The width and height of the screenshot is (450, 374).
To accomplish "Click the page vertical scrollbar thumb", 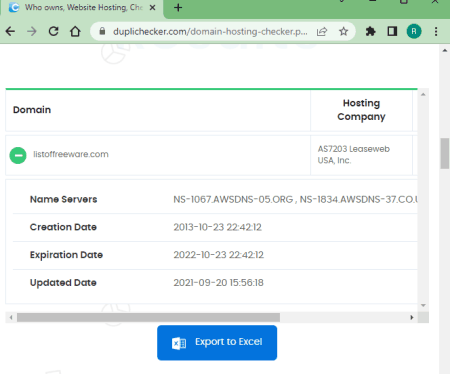I will (x=445, y=153).
